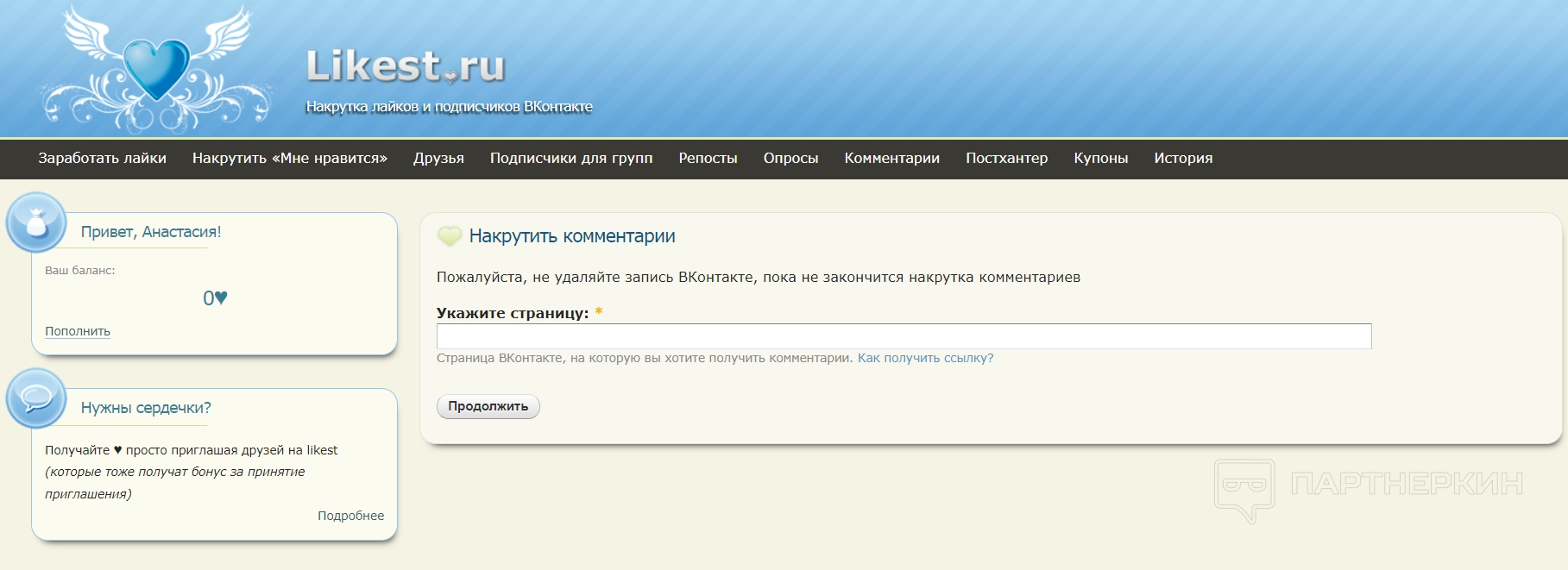The height and width of the screenshot is (570, 1568).
Task: Click the money bag icon beside greeting
Action: tap(36, 222)
